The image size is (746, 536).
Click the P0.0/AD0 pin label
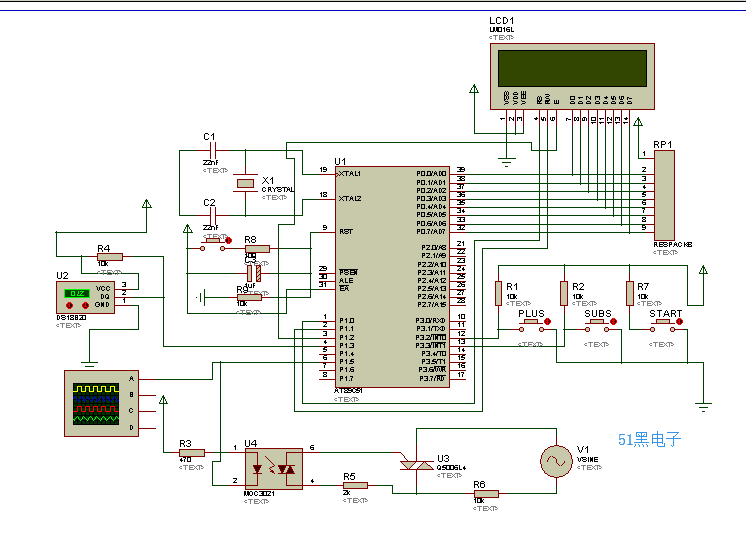tap(431, 174)
